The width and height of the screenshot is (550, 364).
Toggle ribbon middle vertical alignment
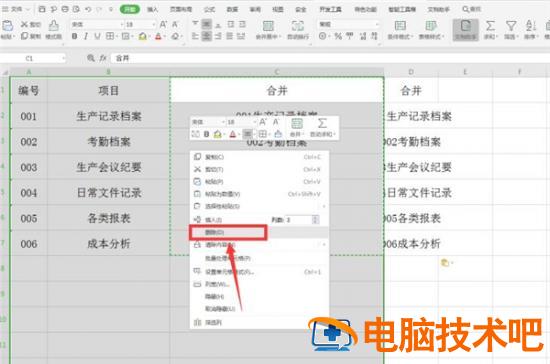click(x=207, y=24)
